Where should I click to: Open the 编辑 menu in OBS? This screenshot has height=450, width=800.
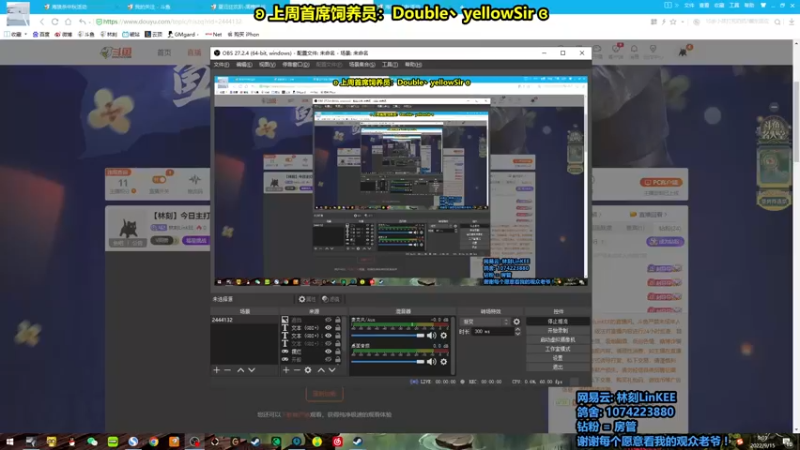click(x=244, y=65)
